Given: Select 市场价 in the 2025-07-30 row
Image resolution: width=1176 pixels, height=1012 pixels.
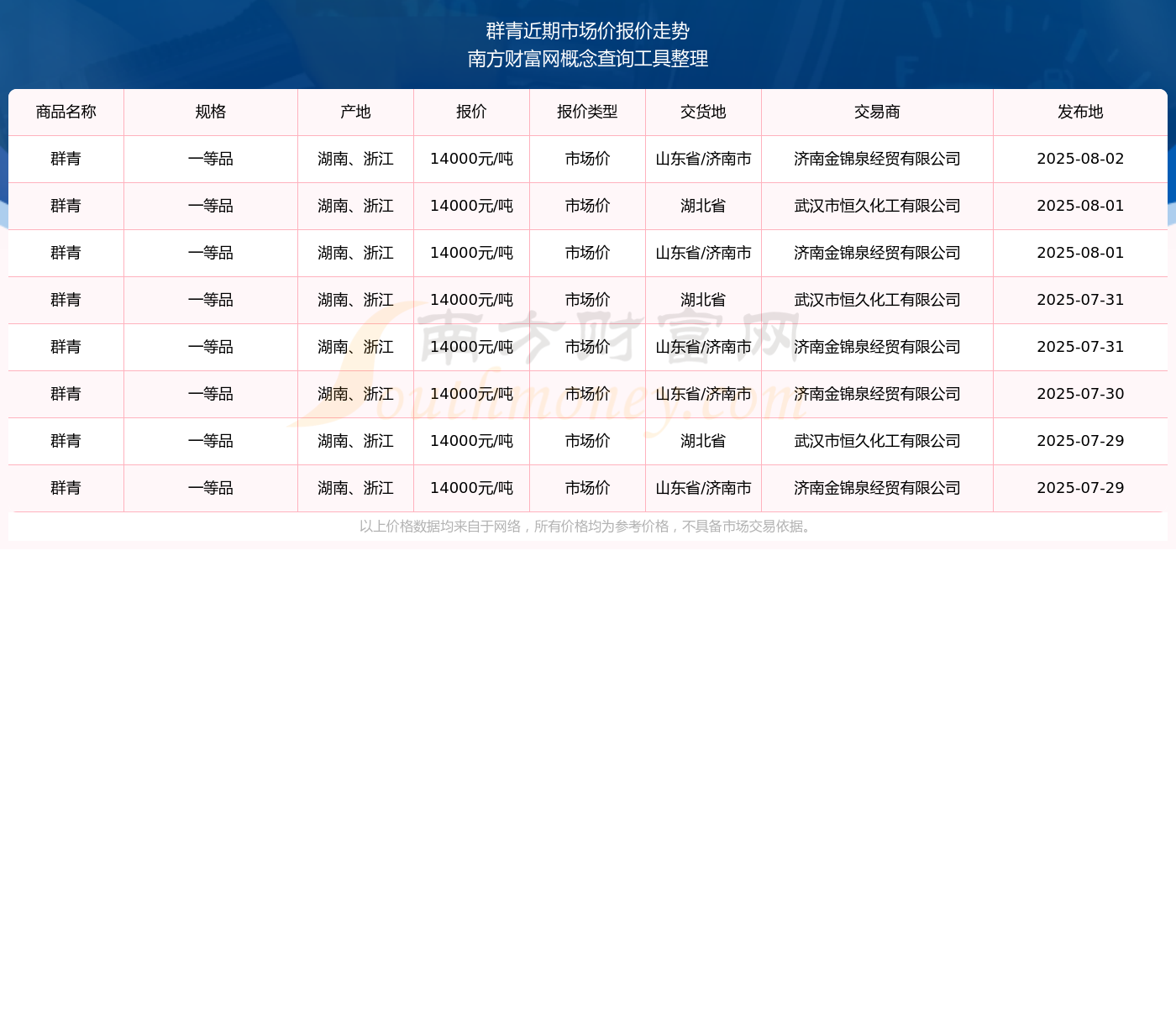Looking at the screenshot, I should 588,394.
